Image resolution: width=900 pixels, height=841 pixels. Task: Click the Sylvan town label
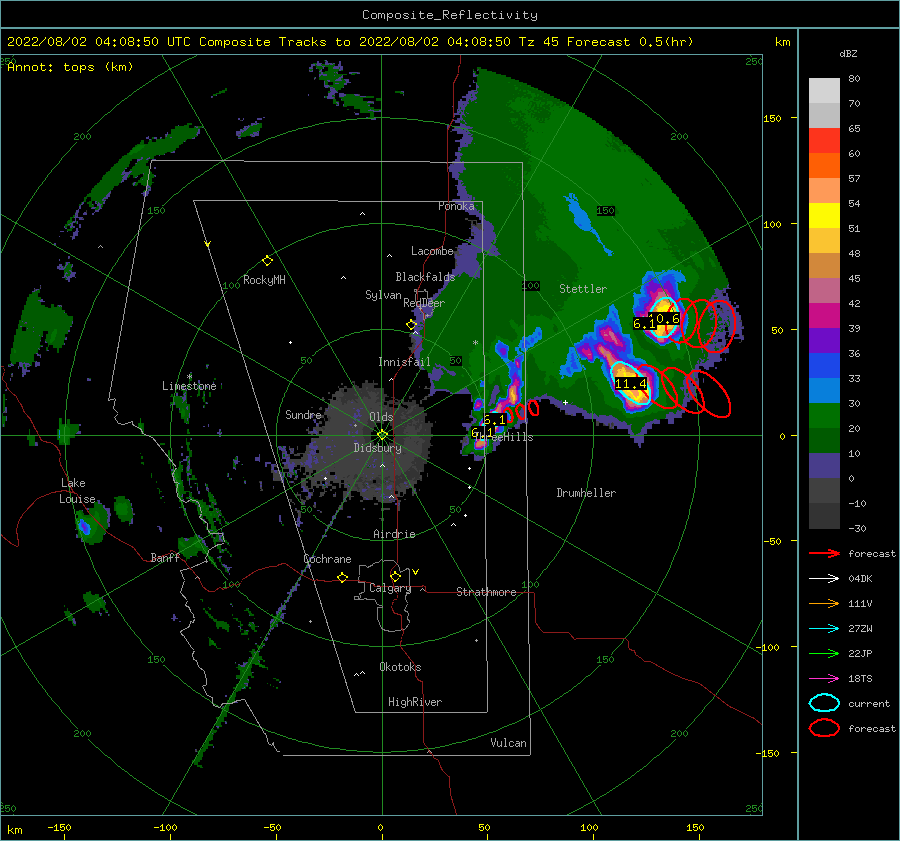383,295
